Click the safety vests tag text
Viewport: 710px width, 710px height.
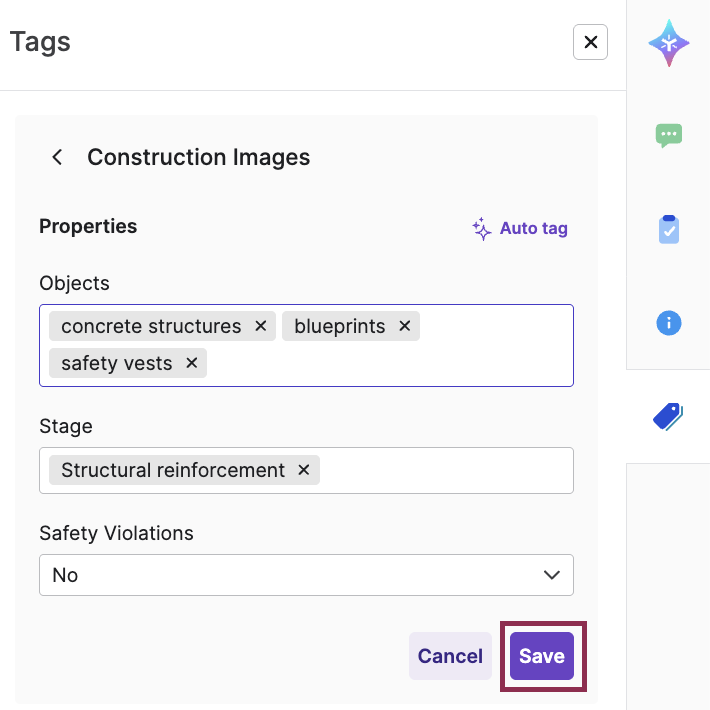click(x=117, y=363)
